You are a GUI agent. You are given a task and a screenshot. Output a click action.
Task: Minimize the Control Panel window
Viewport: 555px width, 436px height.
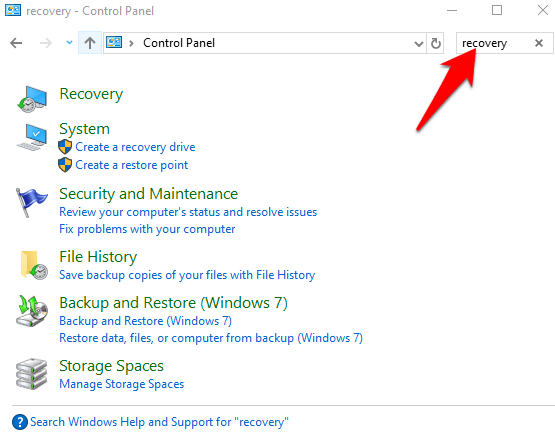pos(452,10)
